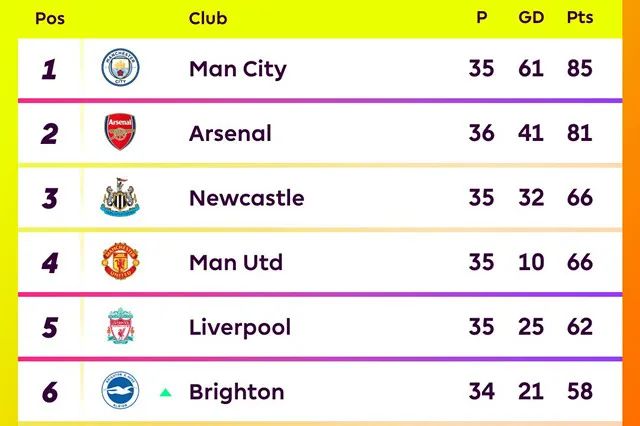640x426 pixels.
Task: Click Arsenal's 41 goal difference value
Action: coord(531,133)
